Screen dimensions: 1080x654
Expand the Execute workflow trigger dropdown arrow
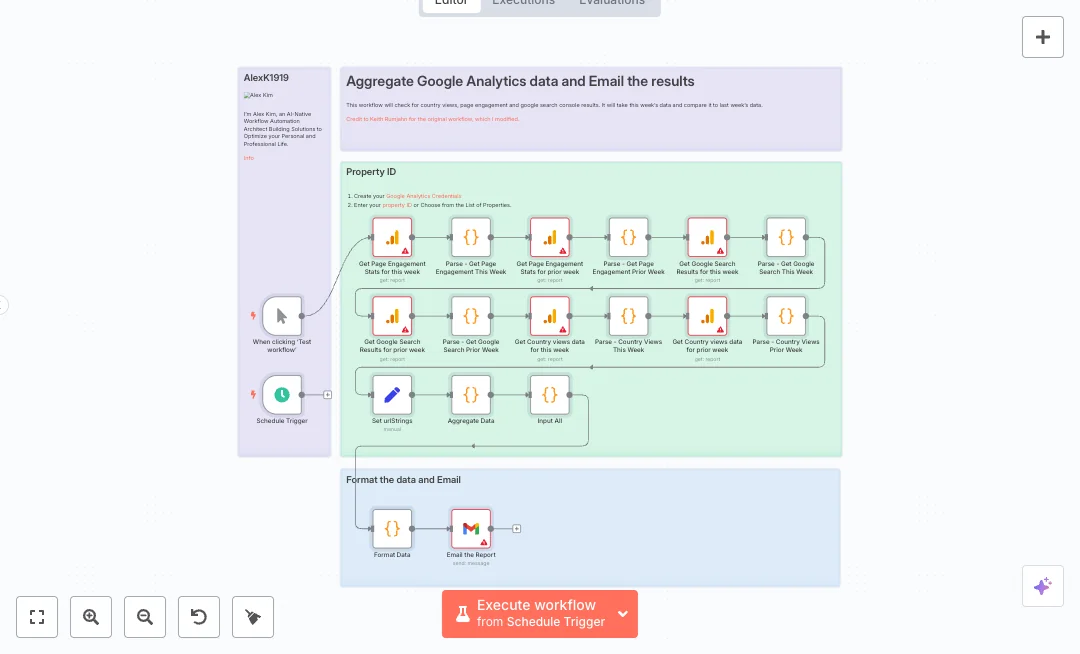pos(623,614)
